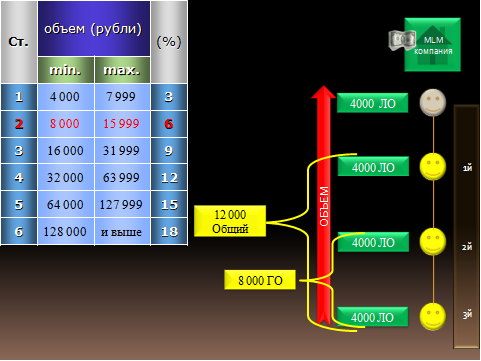Image resolution: width=481 pixels, height=361 pixels.
Task: Click the min. column header
Action: 66,70
